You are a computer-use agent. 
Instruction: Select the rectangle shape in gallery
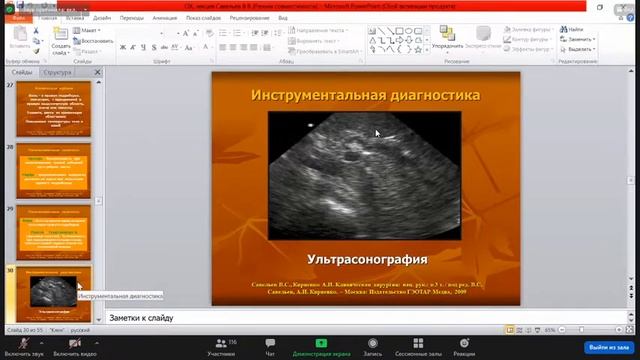pos(400,31)
